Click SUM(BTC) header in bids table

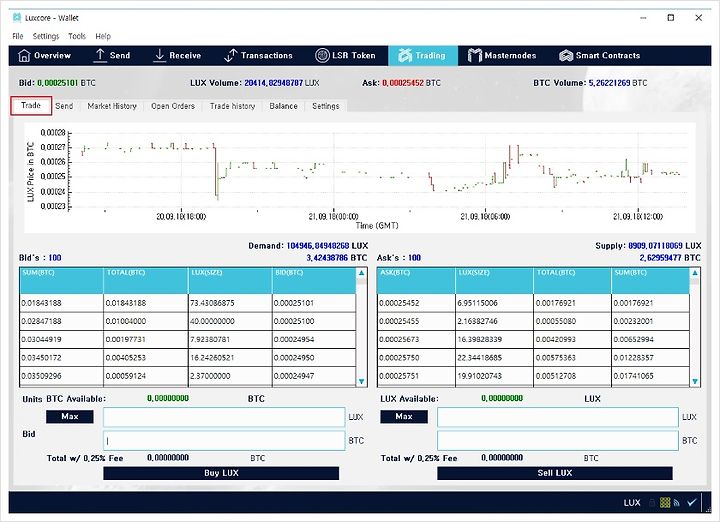point(62,281)
